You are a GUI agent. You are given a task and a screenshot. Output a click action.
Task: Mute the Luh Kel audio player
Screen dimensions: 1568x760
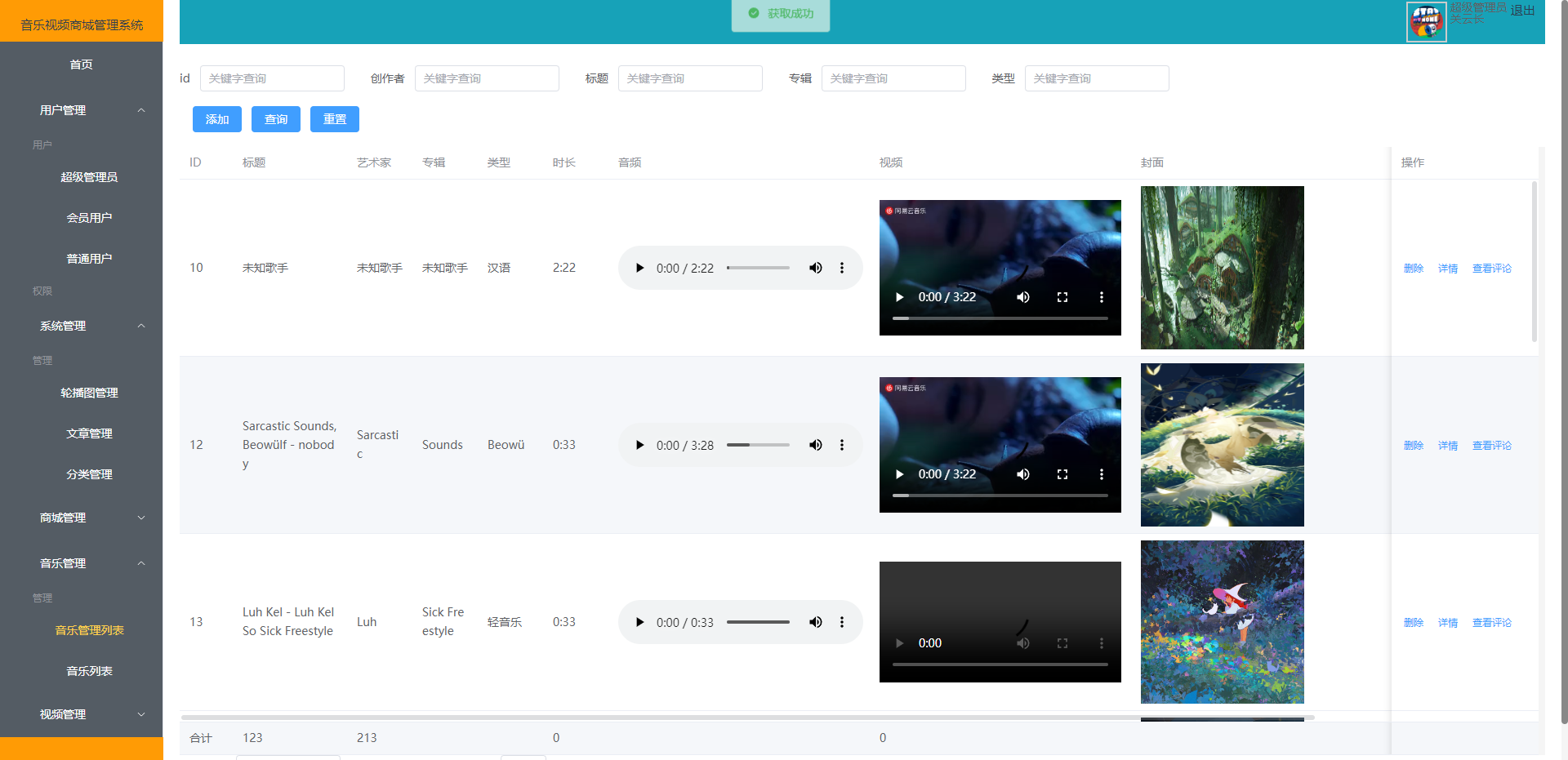[x=815, y=622]
